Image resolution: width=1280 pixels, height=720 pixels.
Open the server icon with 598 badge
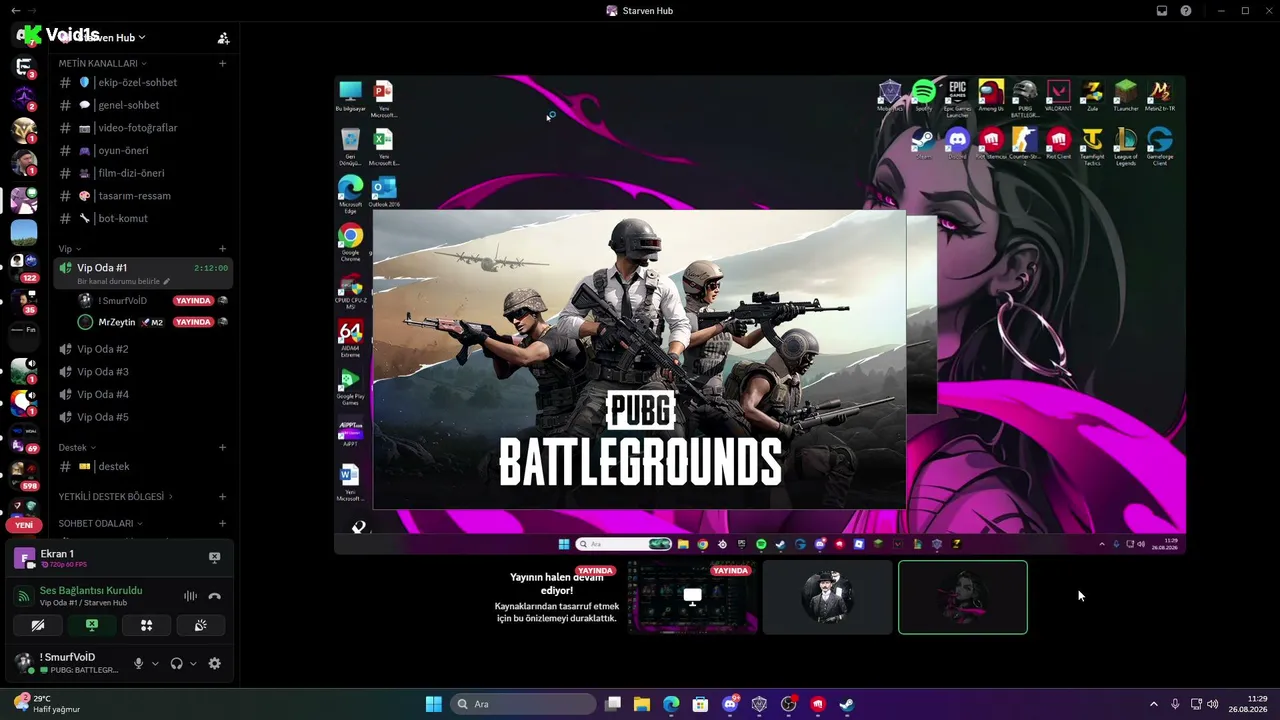[24, 473]
